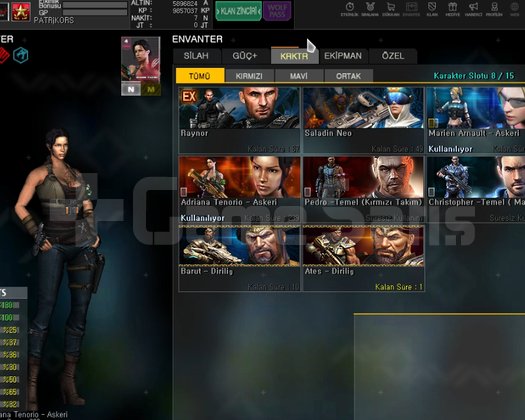
Task: Click the PATRİKORS player name
Action: [x=54, y=20]
